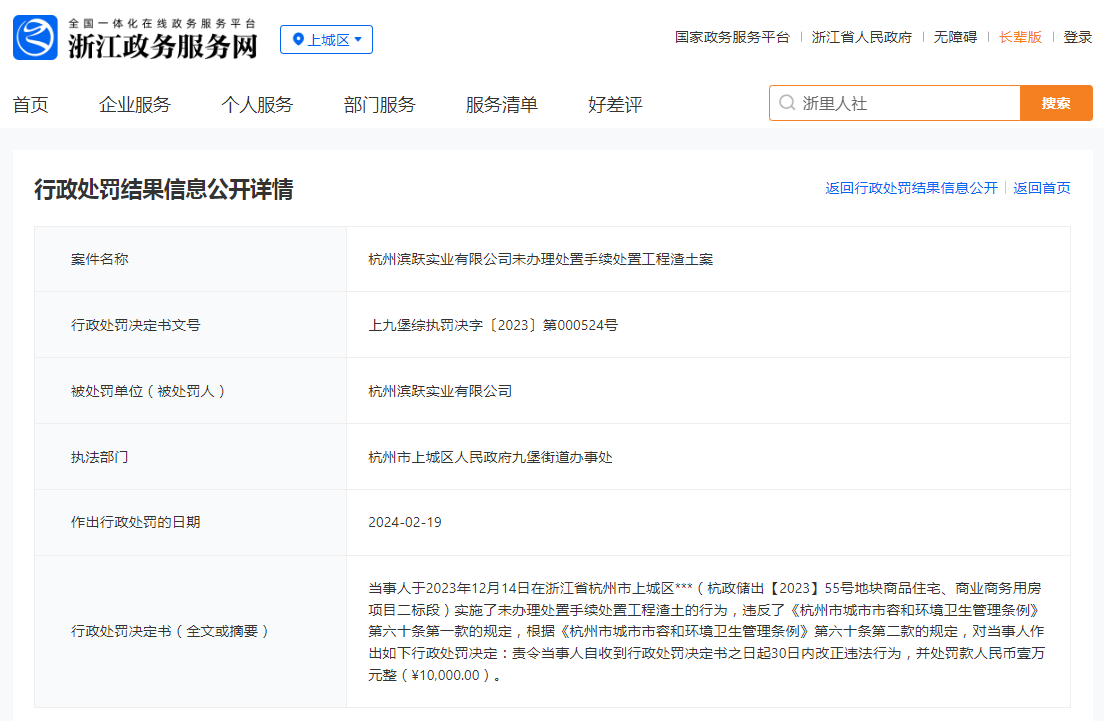Click penalized party value 杭州滨跃实业有限公司
The width and height of the screenshot is (1104, 721).
440,391
